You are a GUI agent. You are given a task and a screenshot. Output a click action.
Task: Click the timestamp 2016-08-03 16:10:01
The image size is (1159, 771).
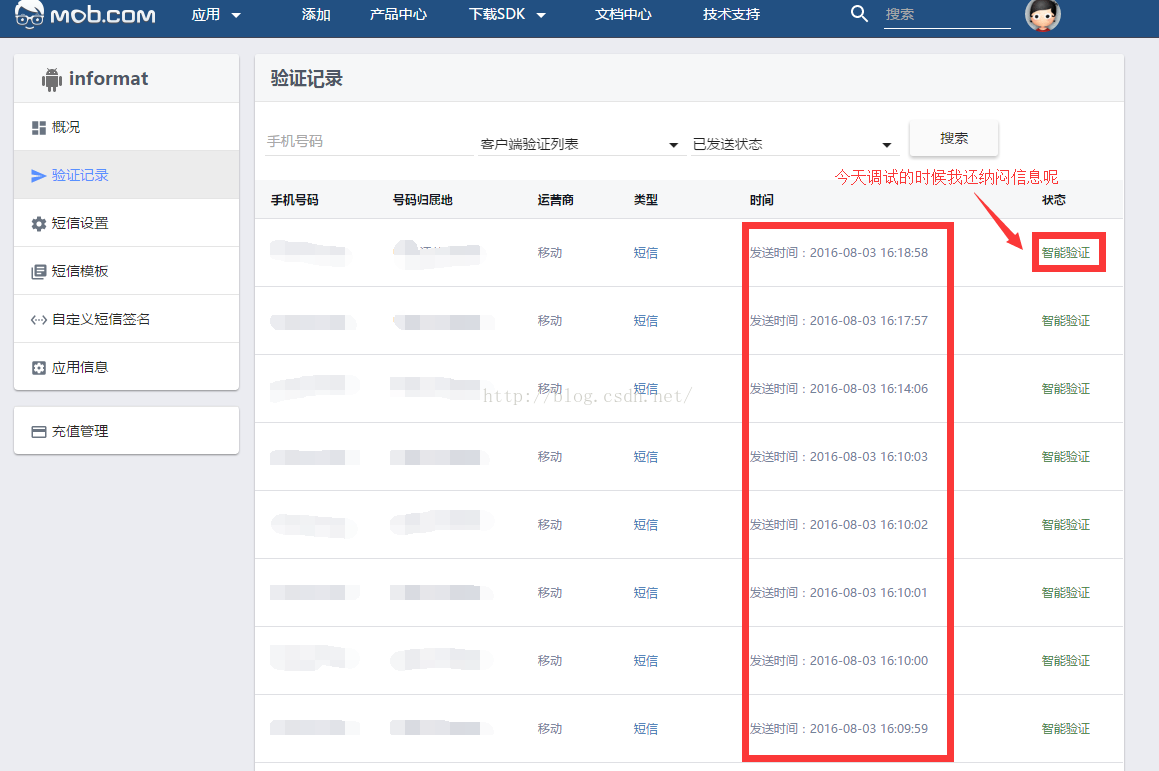(869, 593)
